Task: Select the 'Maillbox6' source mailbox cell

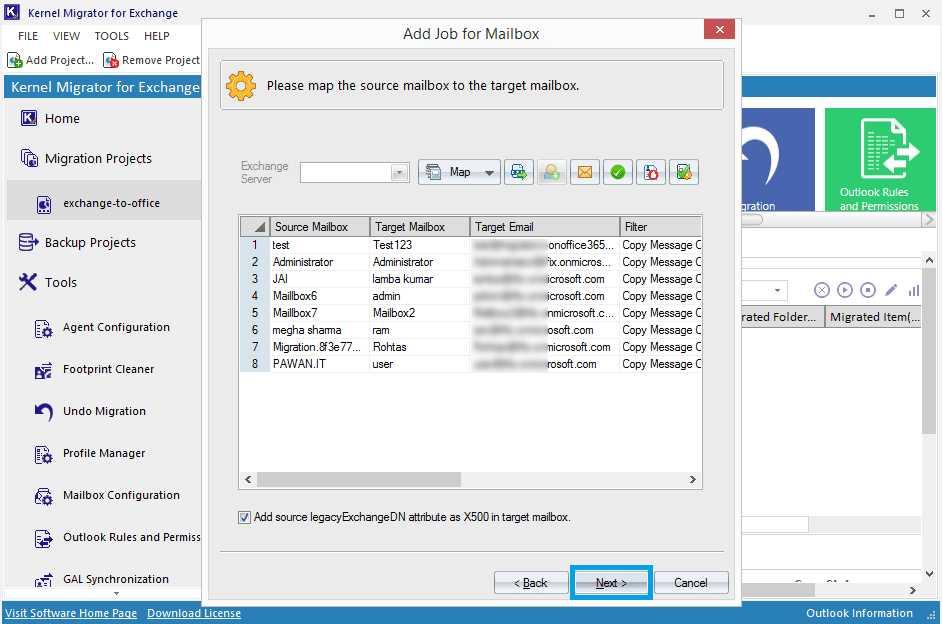Action: (320, 296)
